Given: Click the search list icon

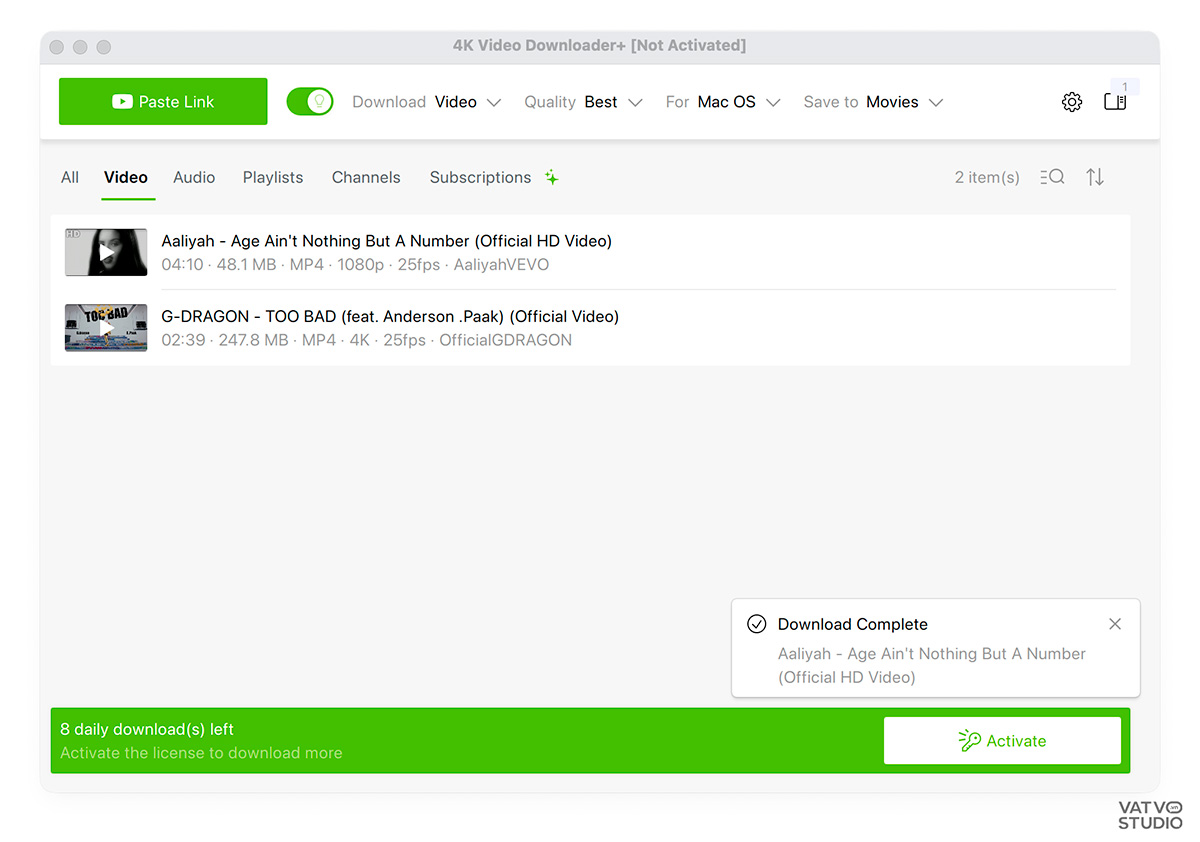Looking at the screenshot, I should [1052, 177].
